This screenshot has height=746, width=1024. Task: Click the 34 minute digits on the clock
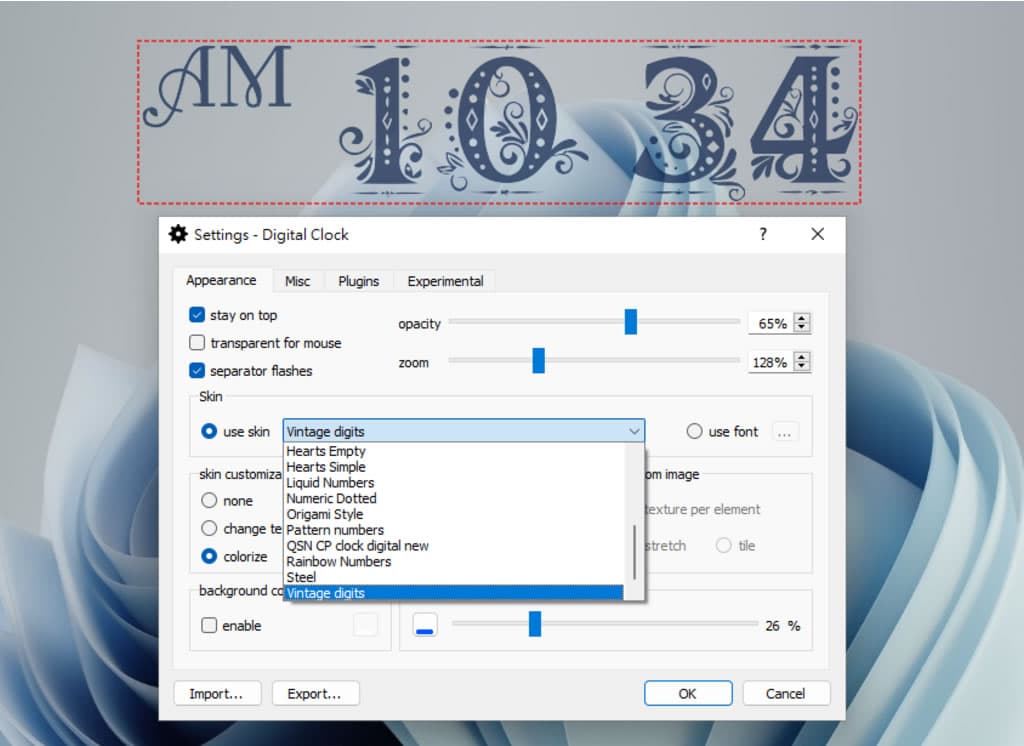click(x=746, y=123)
